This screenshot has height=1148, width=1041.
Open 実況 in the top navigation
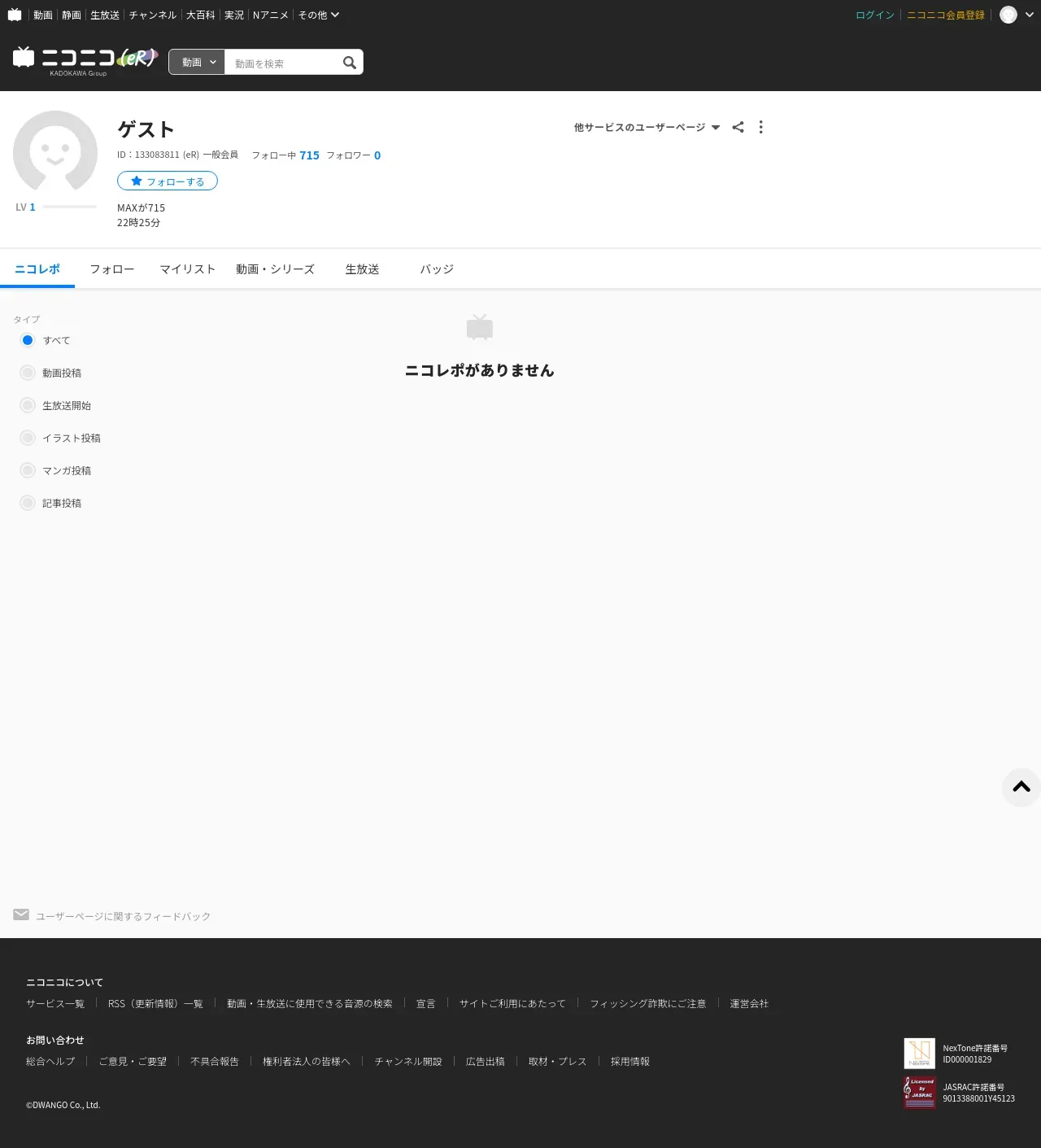coord(234,15)
